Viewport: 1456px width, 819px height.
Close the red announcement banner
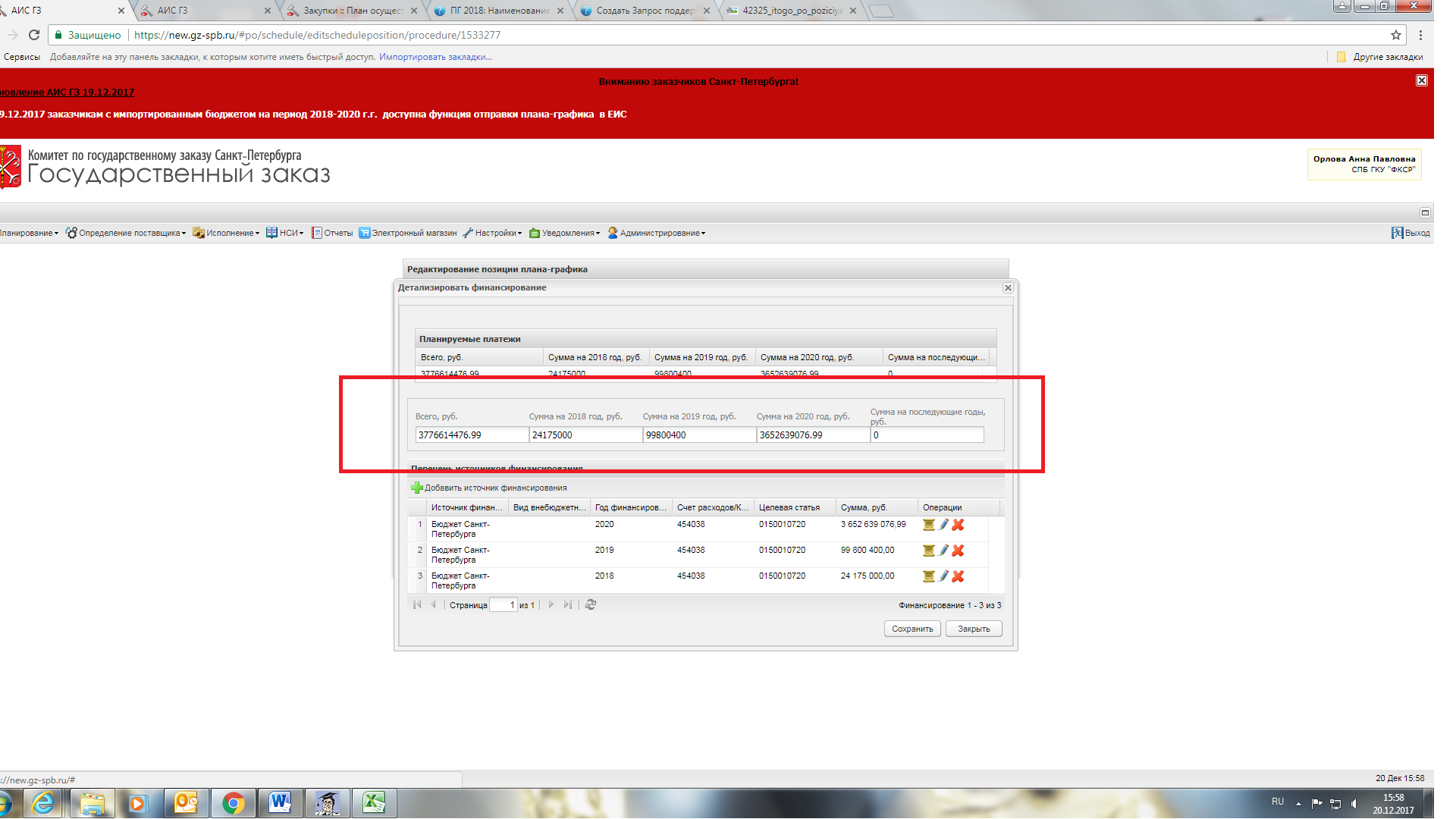pos(1421,80)
